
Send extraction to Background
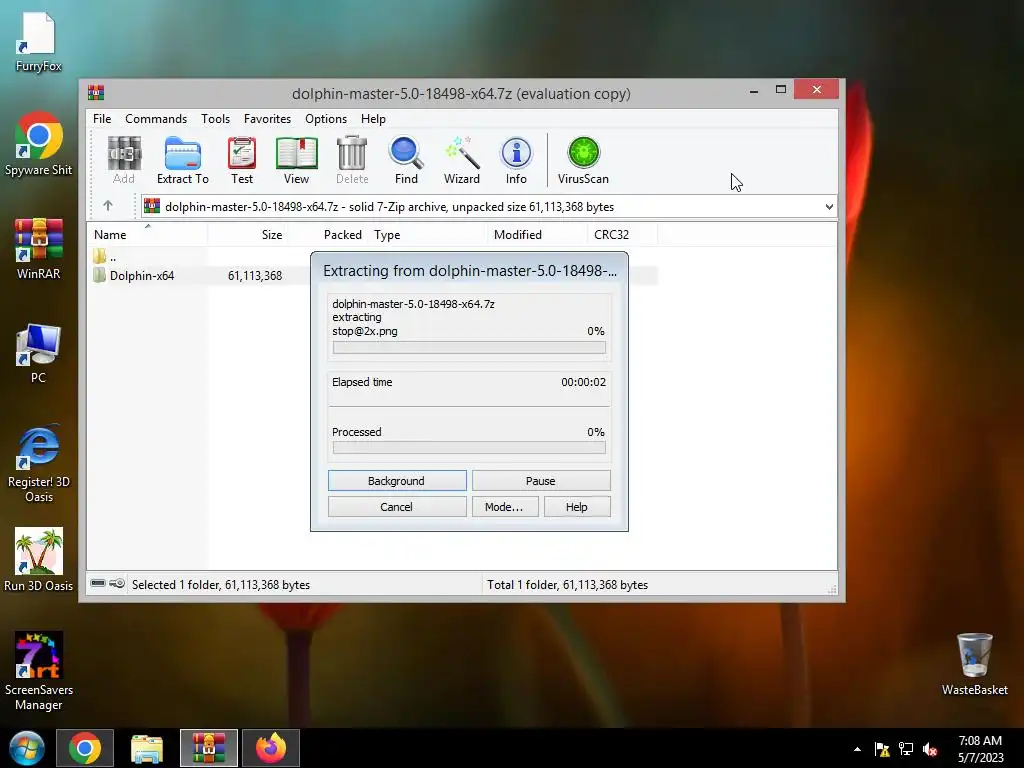397,481
